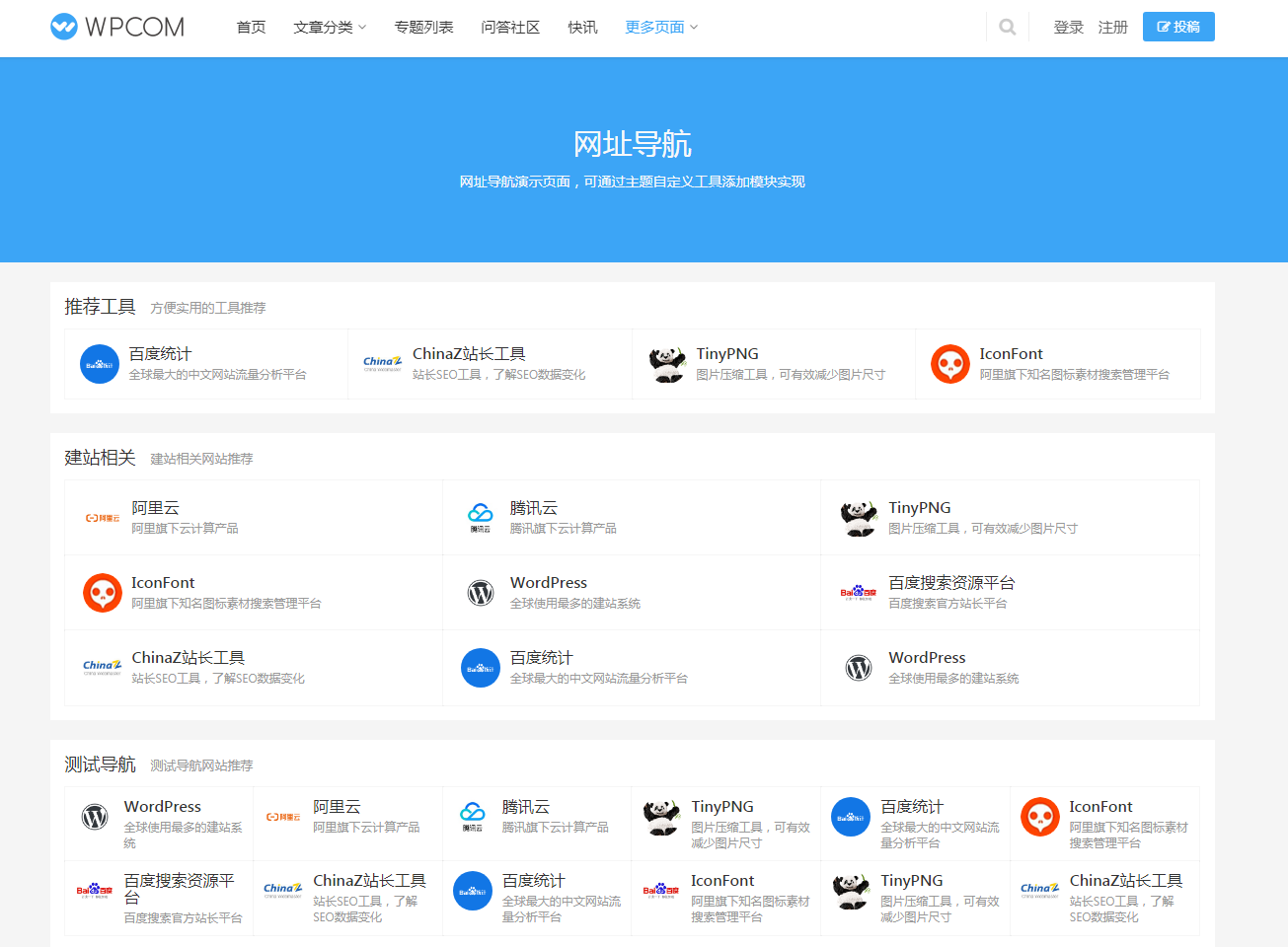Click 百度统计 blue icon in 建站相关 section
This screenshot has width=1288, height=947.
[x=481, y=668]
